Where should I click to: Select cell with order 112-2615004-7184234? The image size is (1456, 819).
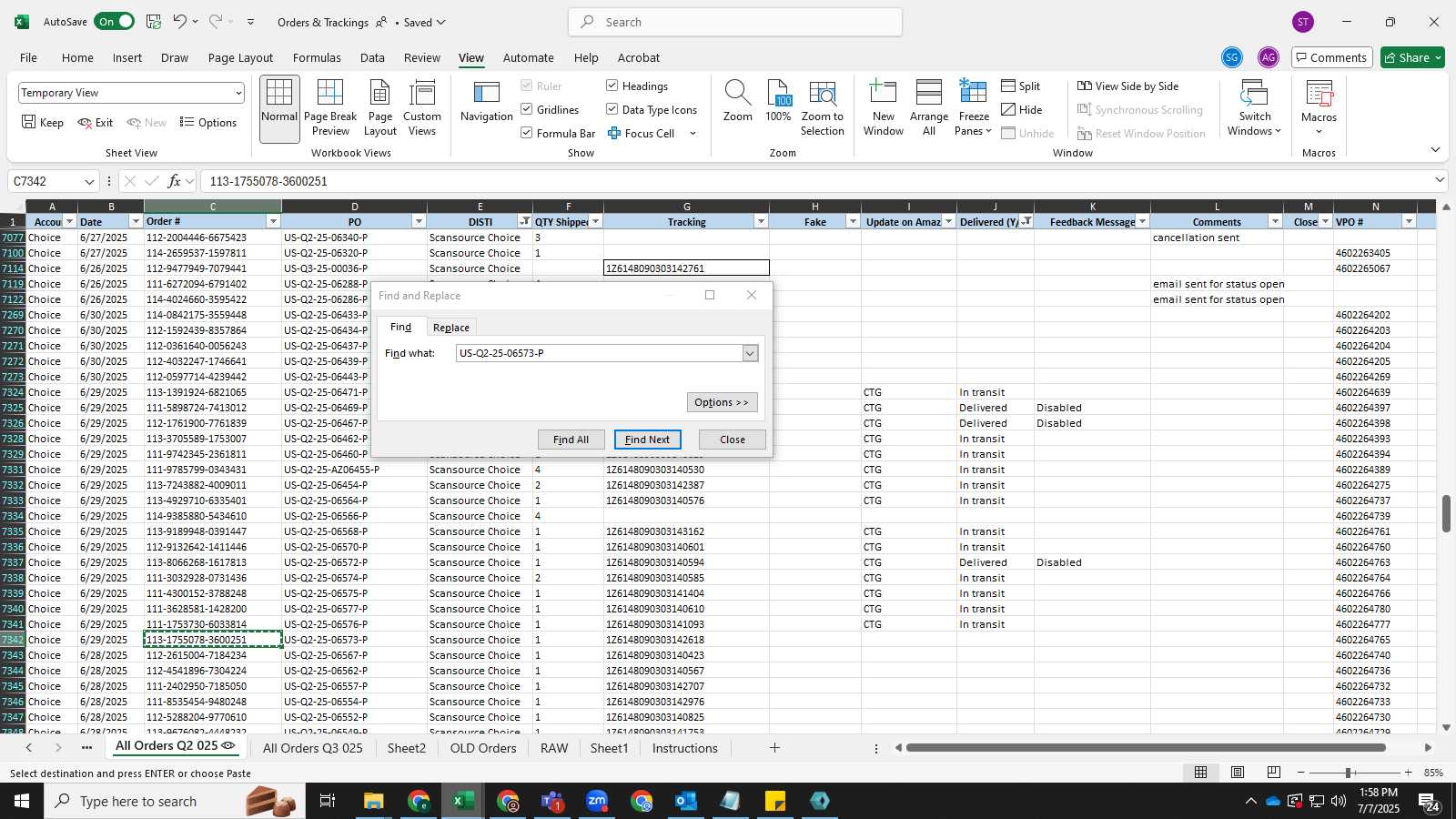(x=213, y=655)
